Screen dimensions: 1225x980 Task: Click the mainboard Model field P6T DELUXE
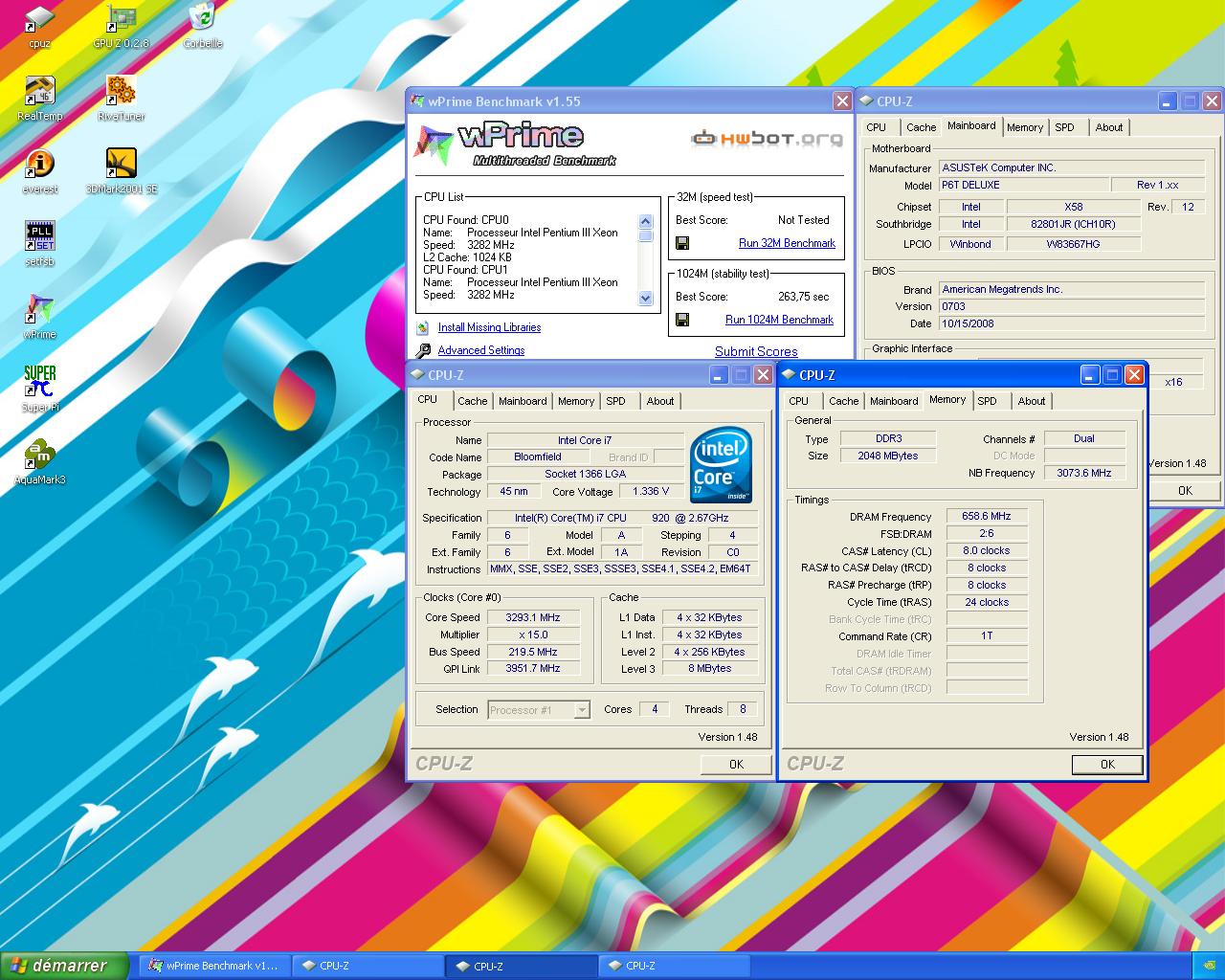tap(1023, 185)
